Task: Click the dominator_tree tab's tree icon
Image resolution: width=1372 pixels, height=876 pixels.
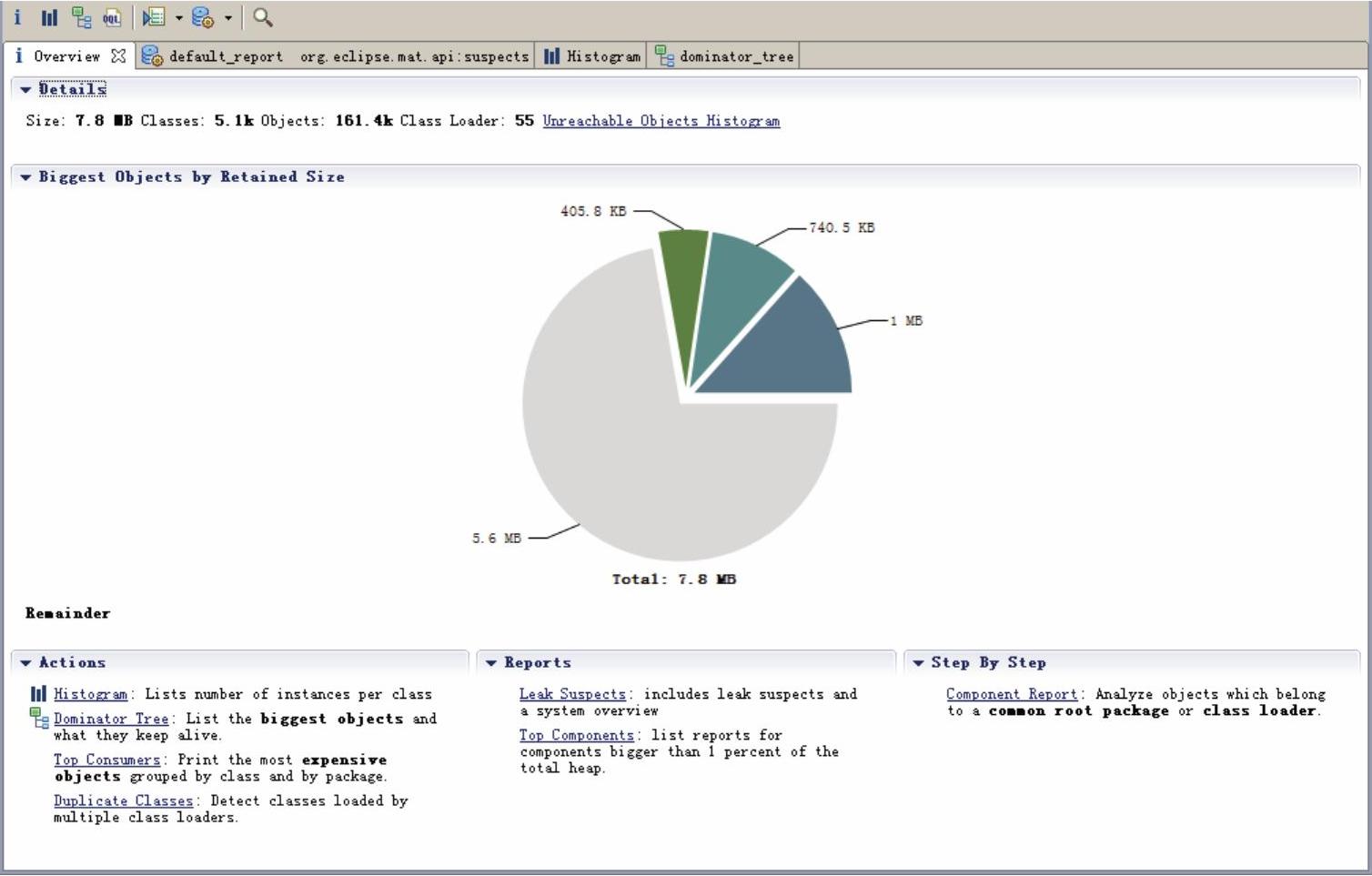Action: click(x=665, y=56)
